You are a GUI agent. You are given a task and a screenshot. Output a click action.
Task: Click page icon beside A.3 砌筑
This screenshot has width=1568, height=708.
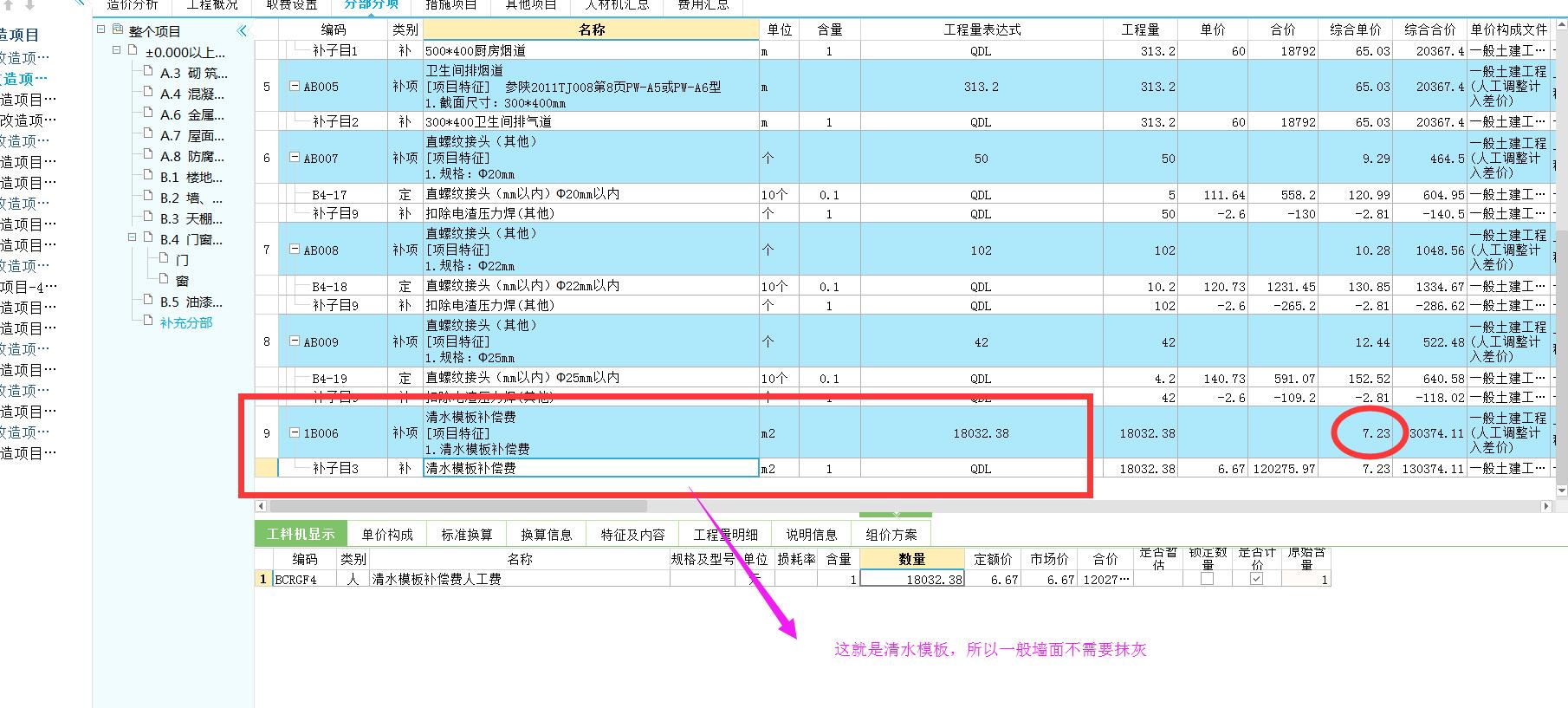coord(148,72)
